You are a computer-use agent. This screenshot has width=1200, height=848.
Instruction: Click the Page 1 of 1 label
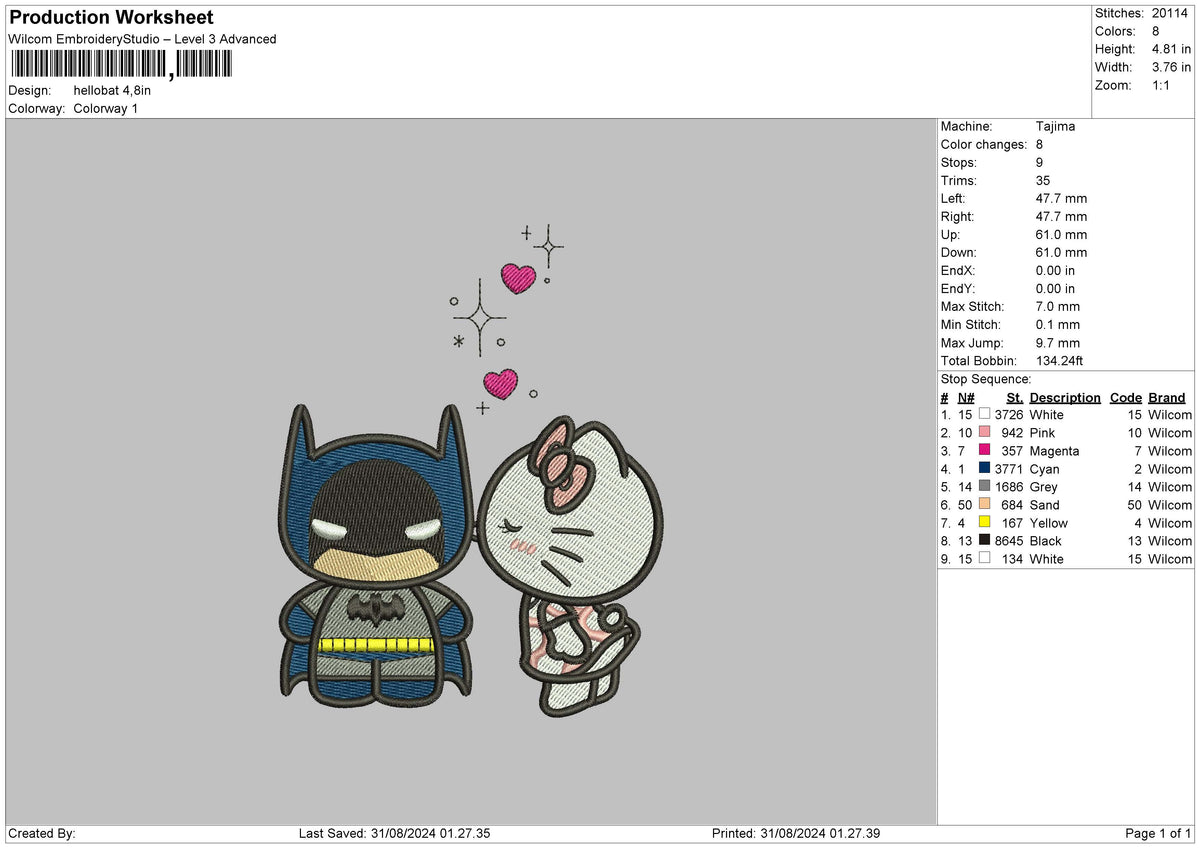(1158, 832)
